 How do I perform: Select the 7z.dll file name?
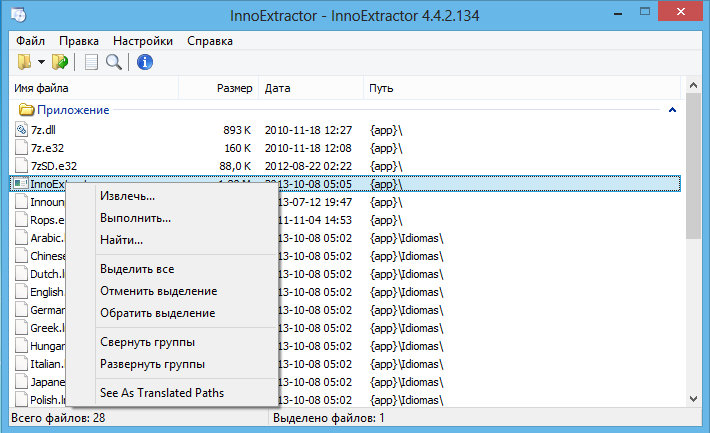[43, 130]
